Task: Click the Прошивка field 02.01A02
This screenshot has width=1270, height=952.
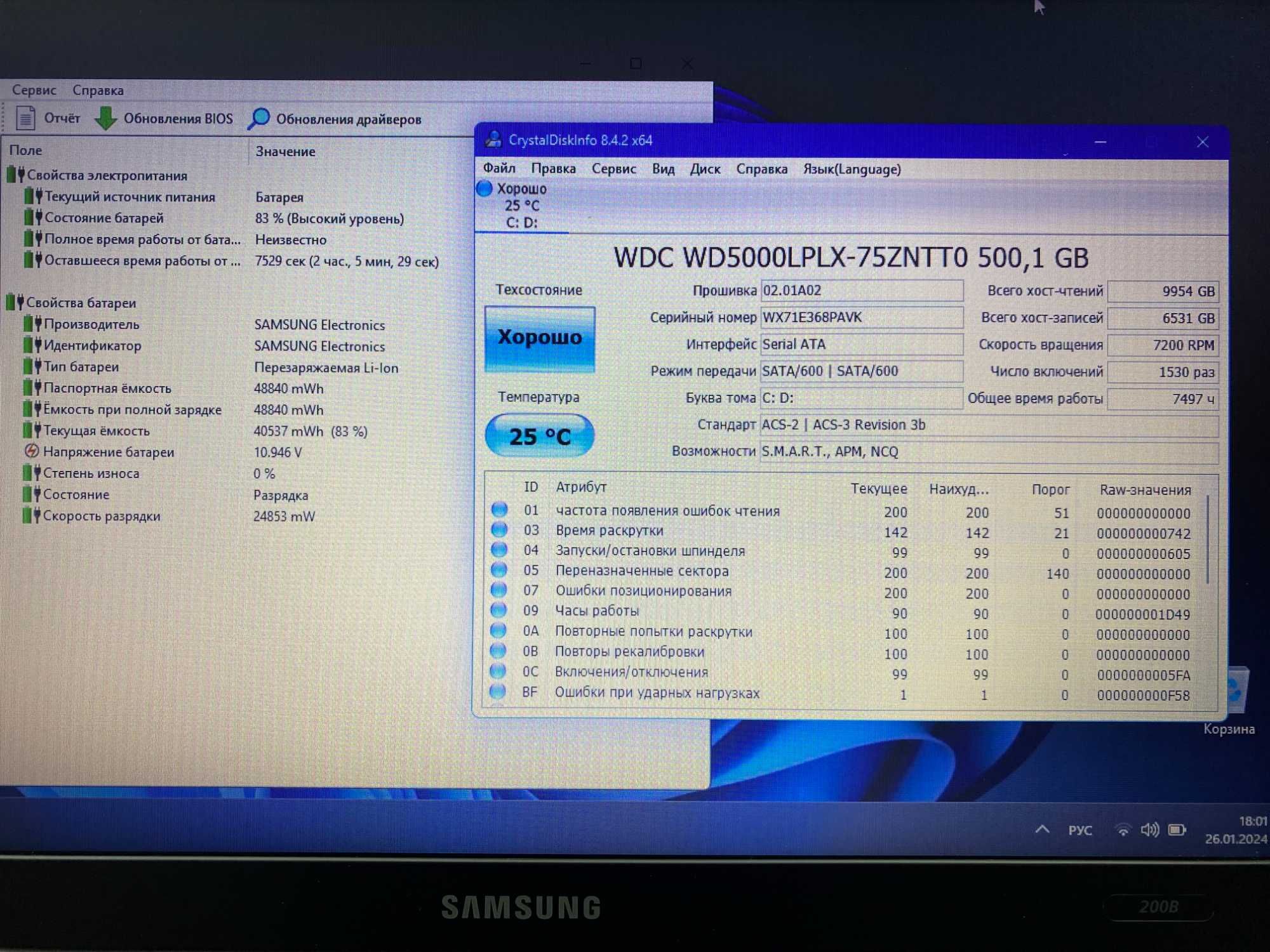Action: (862, 291)
